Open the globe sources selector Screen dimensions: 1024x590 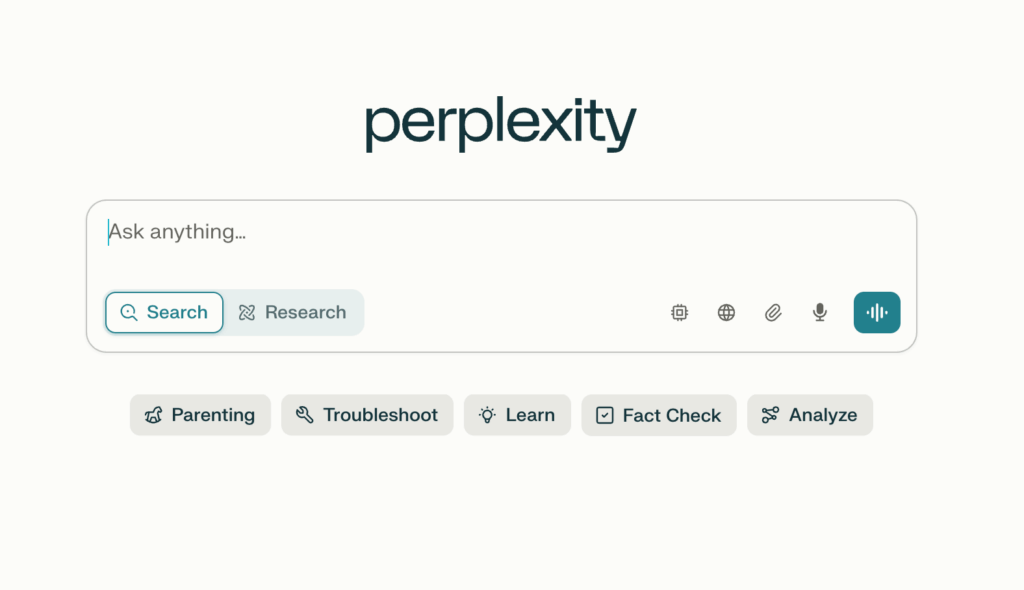pyautogui.click(x=726, y=312)
